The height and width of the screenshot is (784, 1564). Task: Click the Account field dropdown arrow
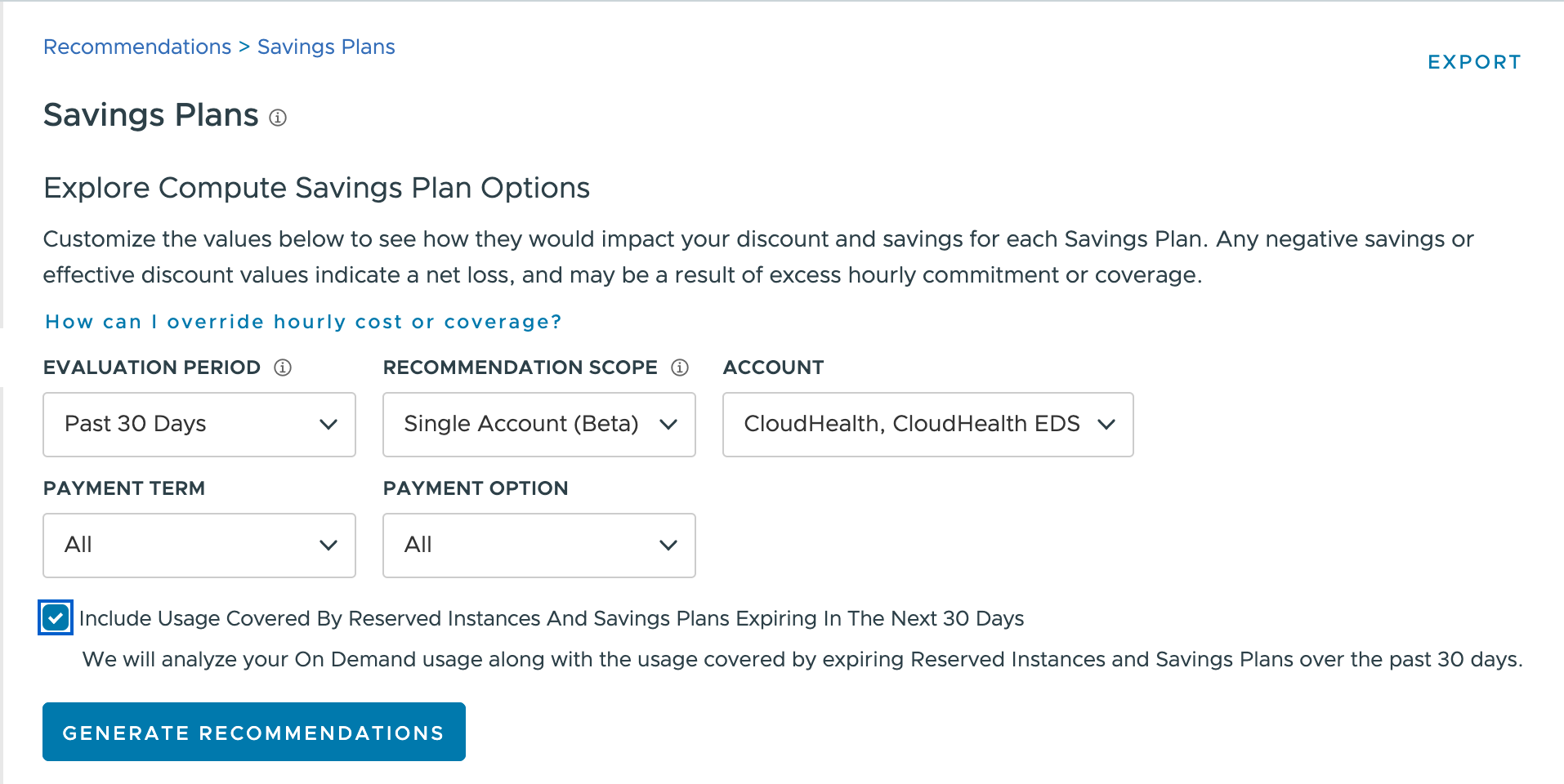click(x=1107, y=424)
